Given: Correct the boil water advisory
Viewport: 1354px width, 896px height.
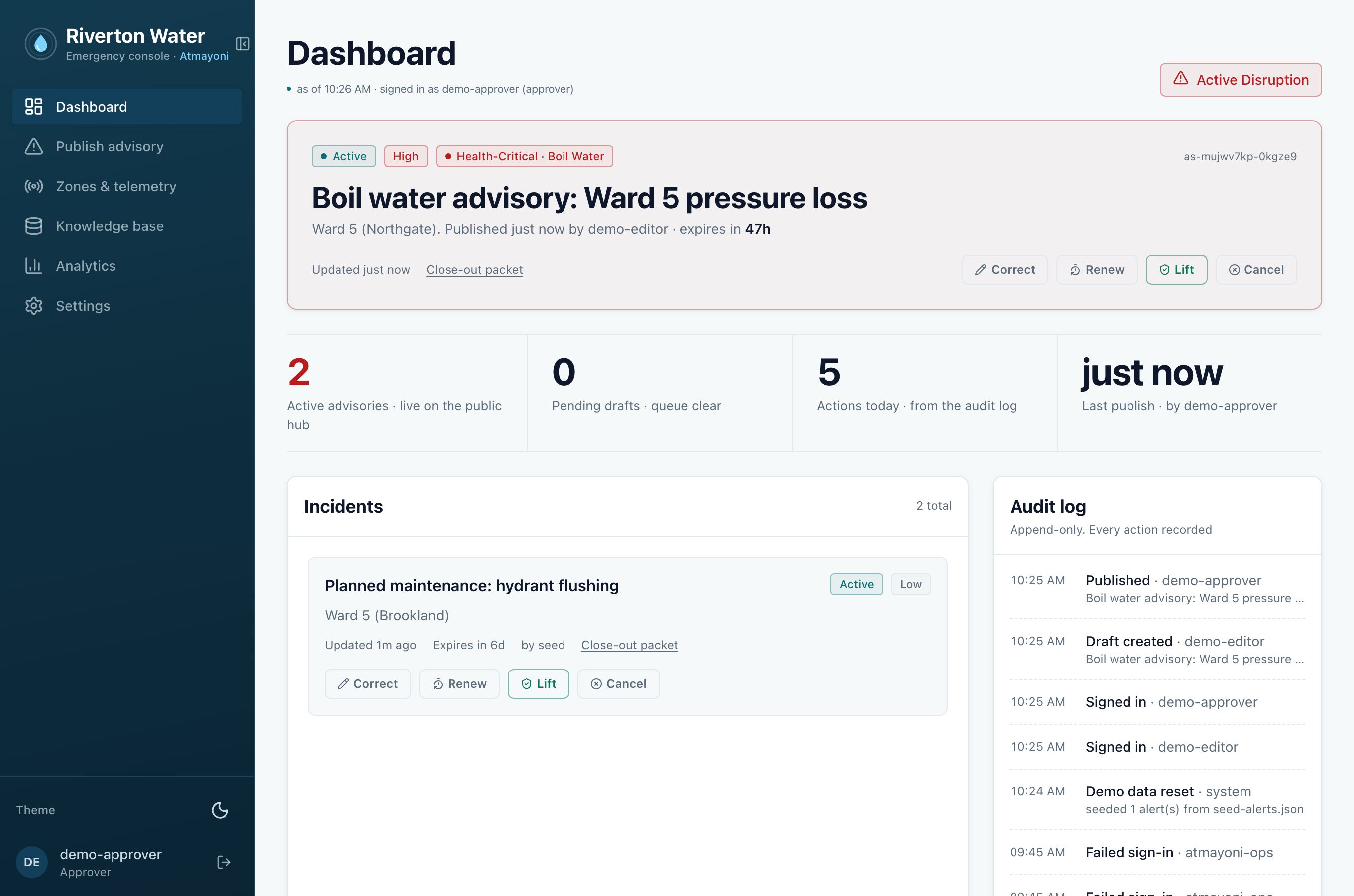Looking at the screenshot, I should 1005,270.
